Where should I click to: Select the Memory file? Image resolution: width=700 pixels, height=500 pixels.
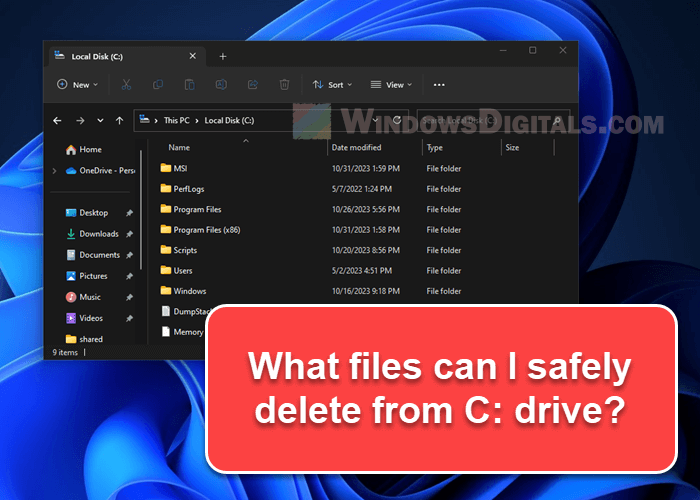tap(183, 332)
